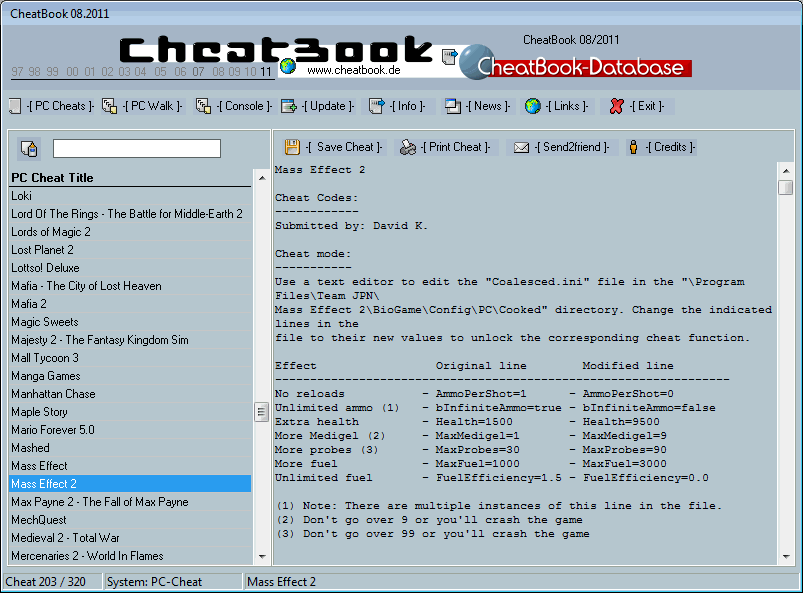Click the Credits label
This screenshot has height=593, width=803.
point(670,147)
